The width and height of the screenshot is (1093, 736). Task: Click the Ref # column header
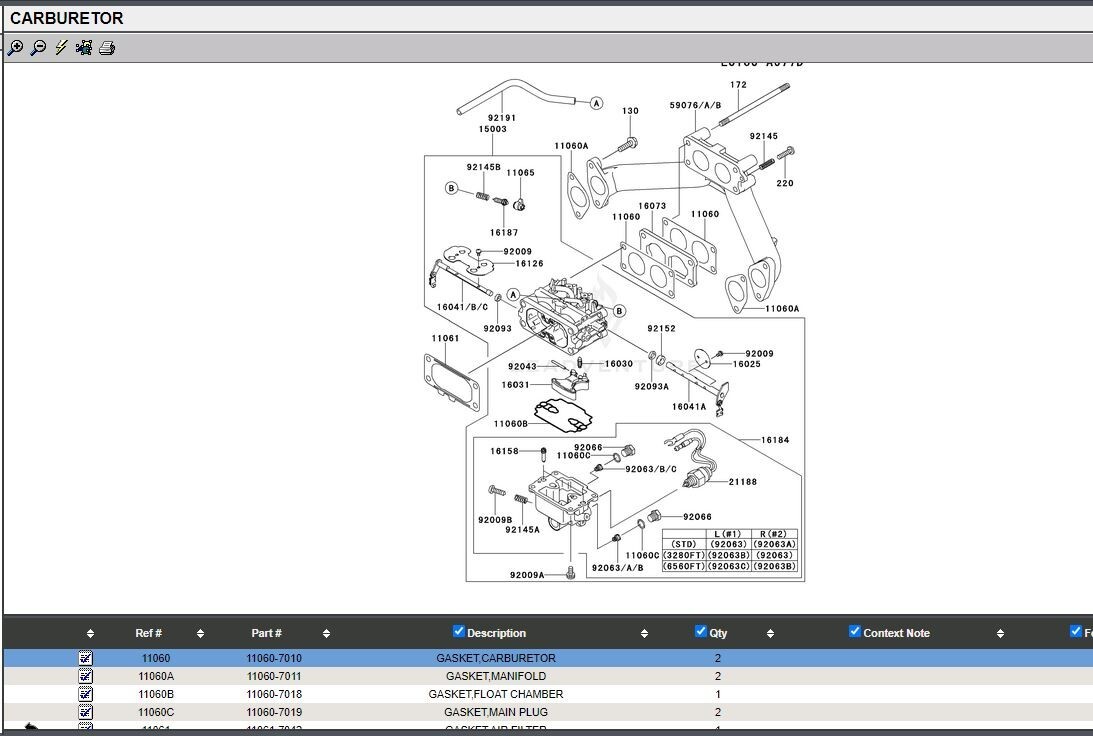[148, 633]
